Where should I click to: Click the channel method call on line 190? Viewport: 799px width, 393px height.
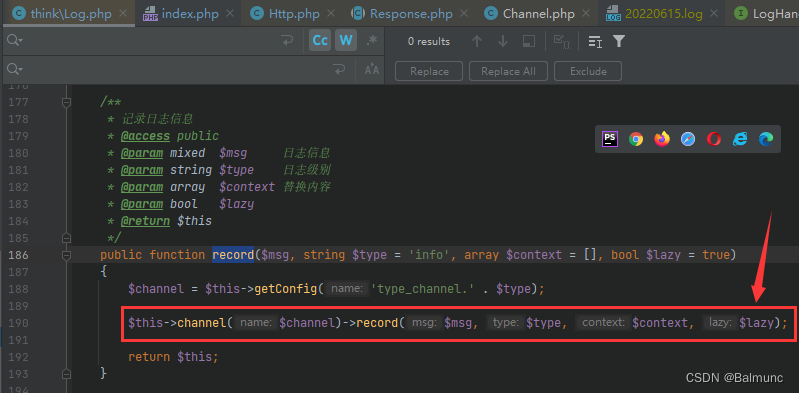[x=201, y=323]
